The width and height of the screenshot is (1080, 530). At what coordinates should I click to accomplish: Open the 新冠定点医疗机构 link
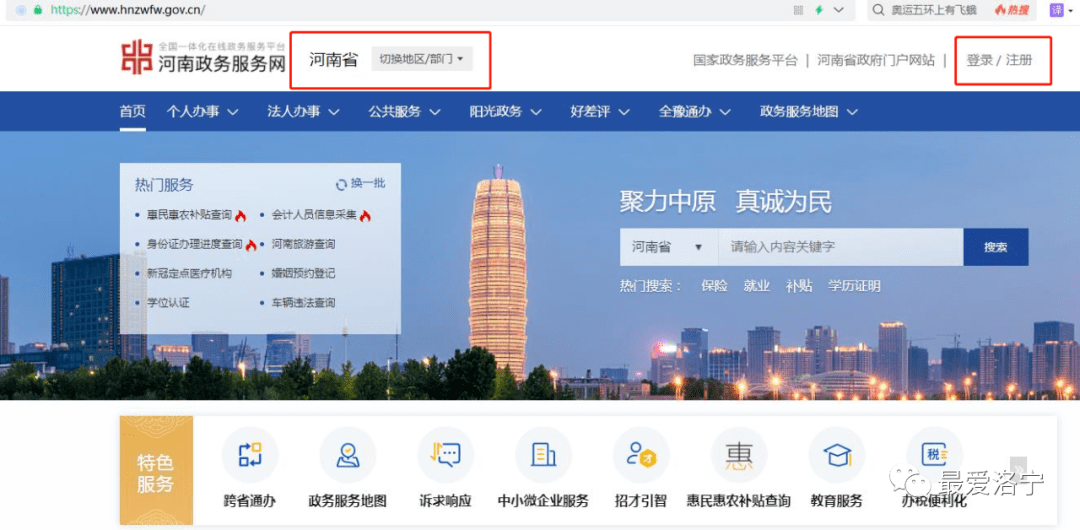tap(189, 273)
